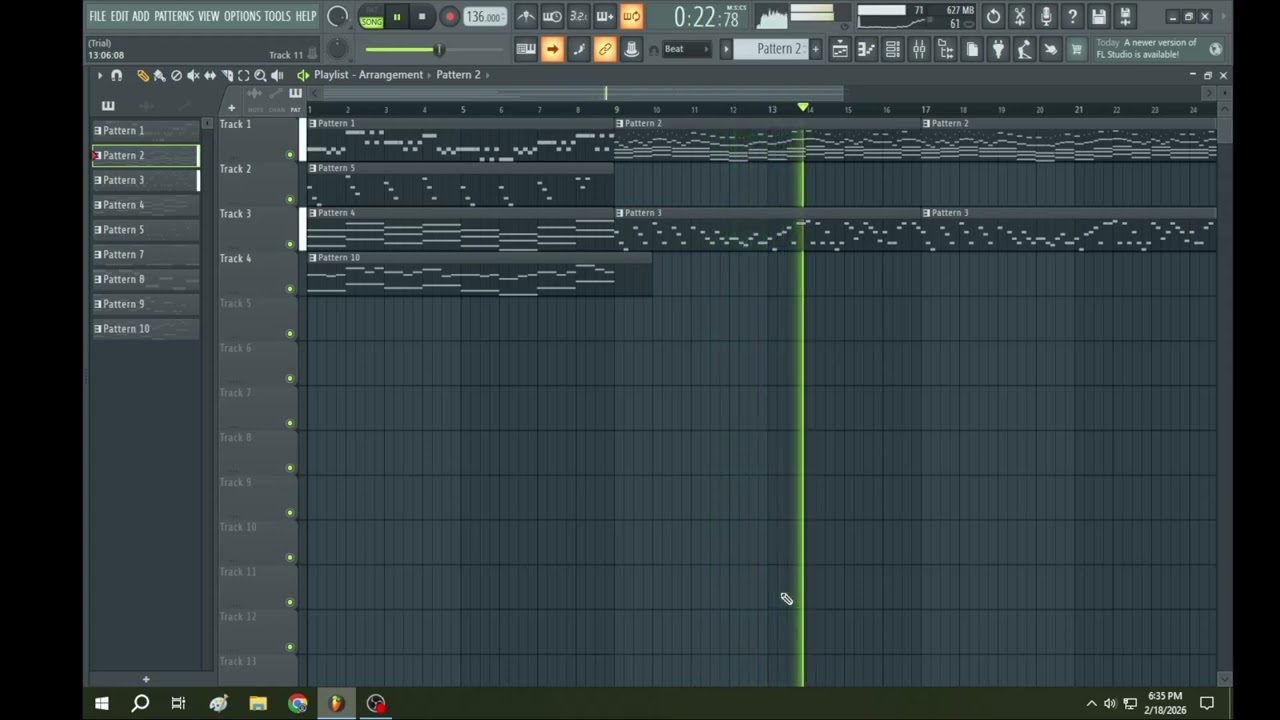Screen dimensions: 1280x720
Task: Select Pattern 10 in the pattern list
Action: pos(146,329)
